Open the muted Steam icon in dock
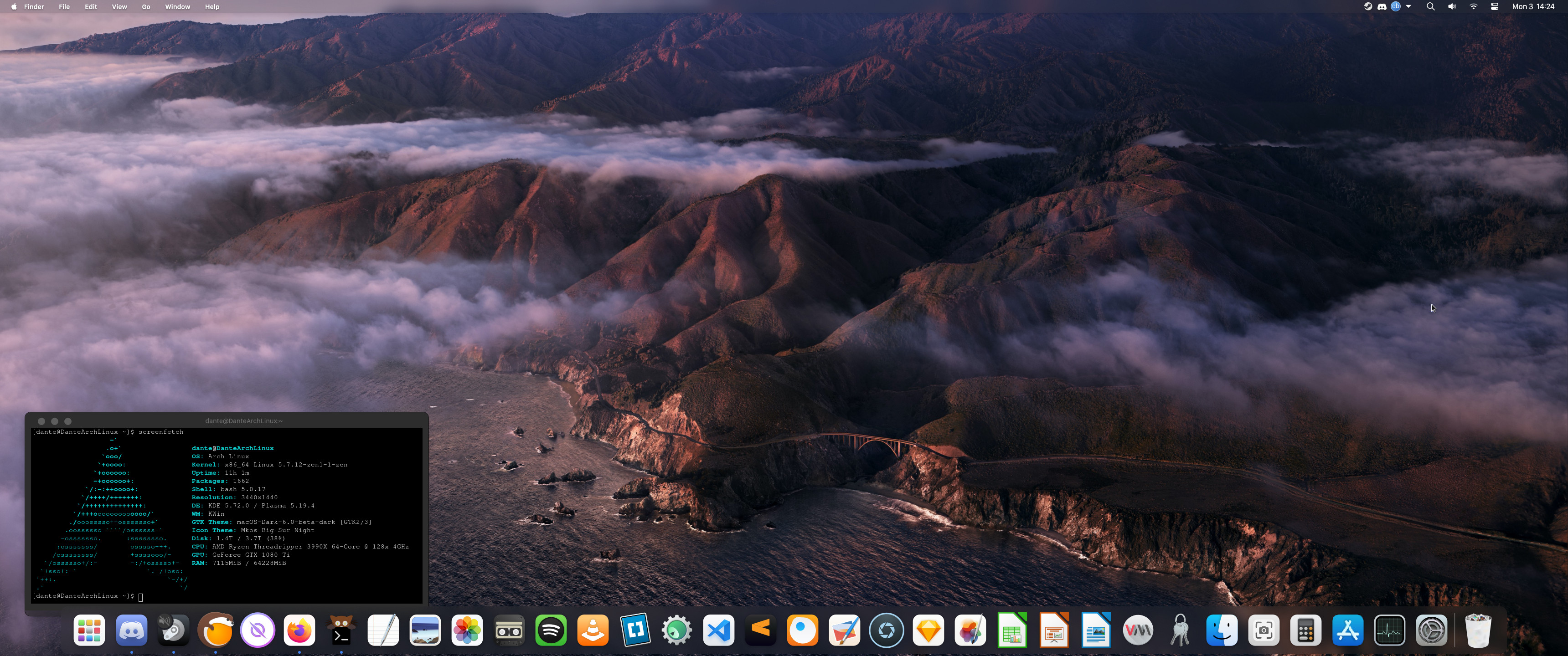Screen dimensions: 1568x656 [x=174, y=630]
